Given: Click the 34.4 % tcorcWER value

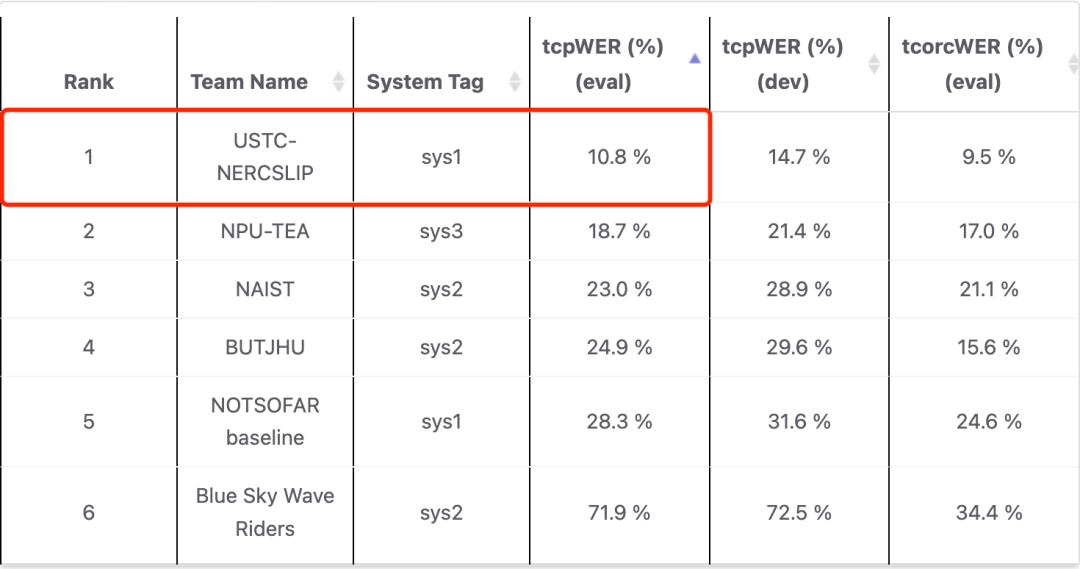Looking at the screenshot, I should [x=988, y=512].
